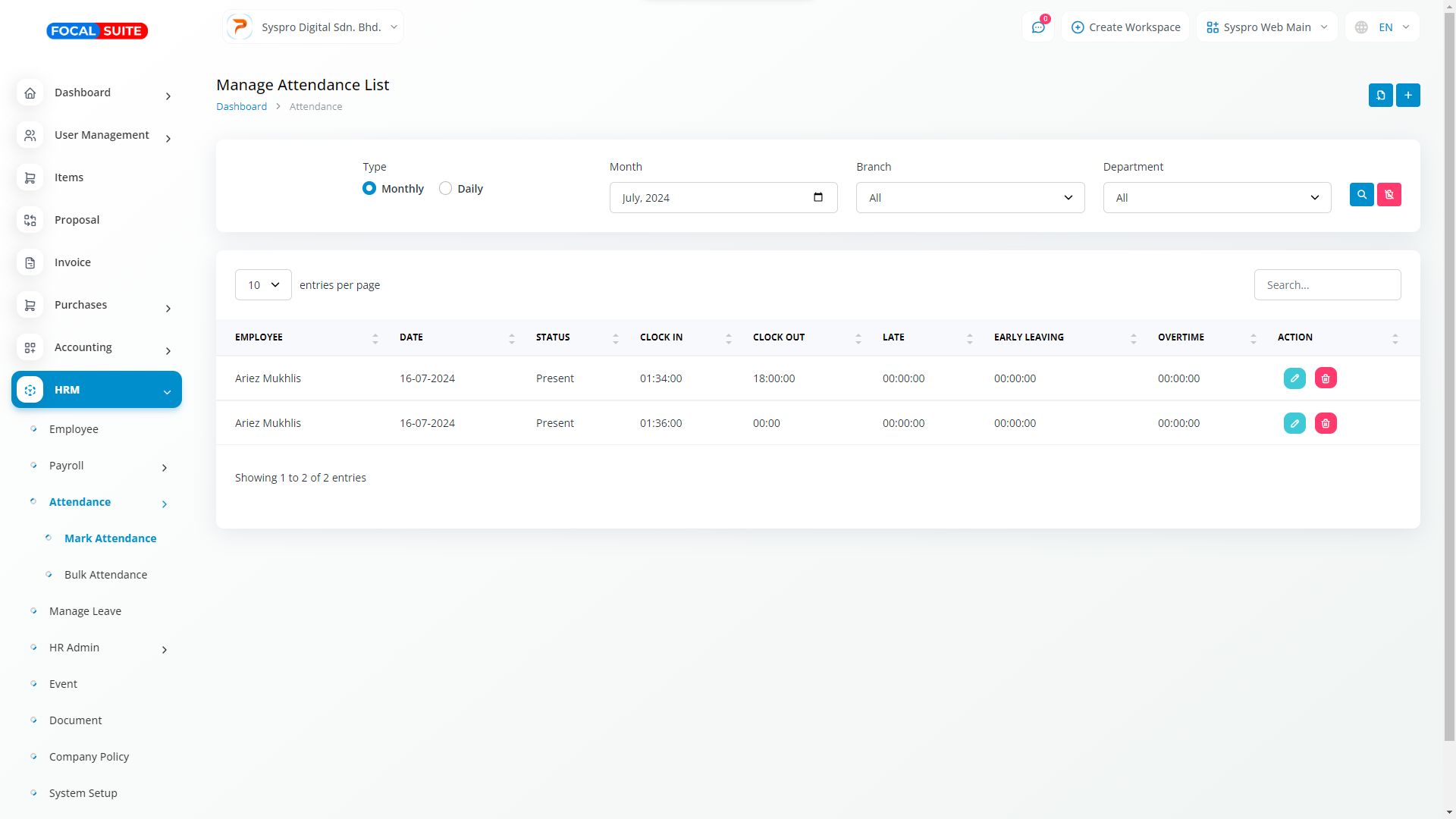Sort table by Clock In column arrows
The image size is (1456, 819).
pyautogui.click(x=728, y=338)
